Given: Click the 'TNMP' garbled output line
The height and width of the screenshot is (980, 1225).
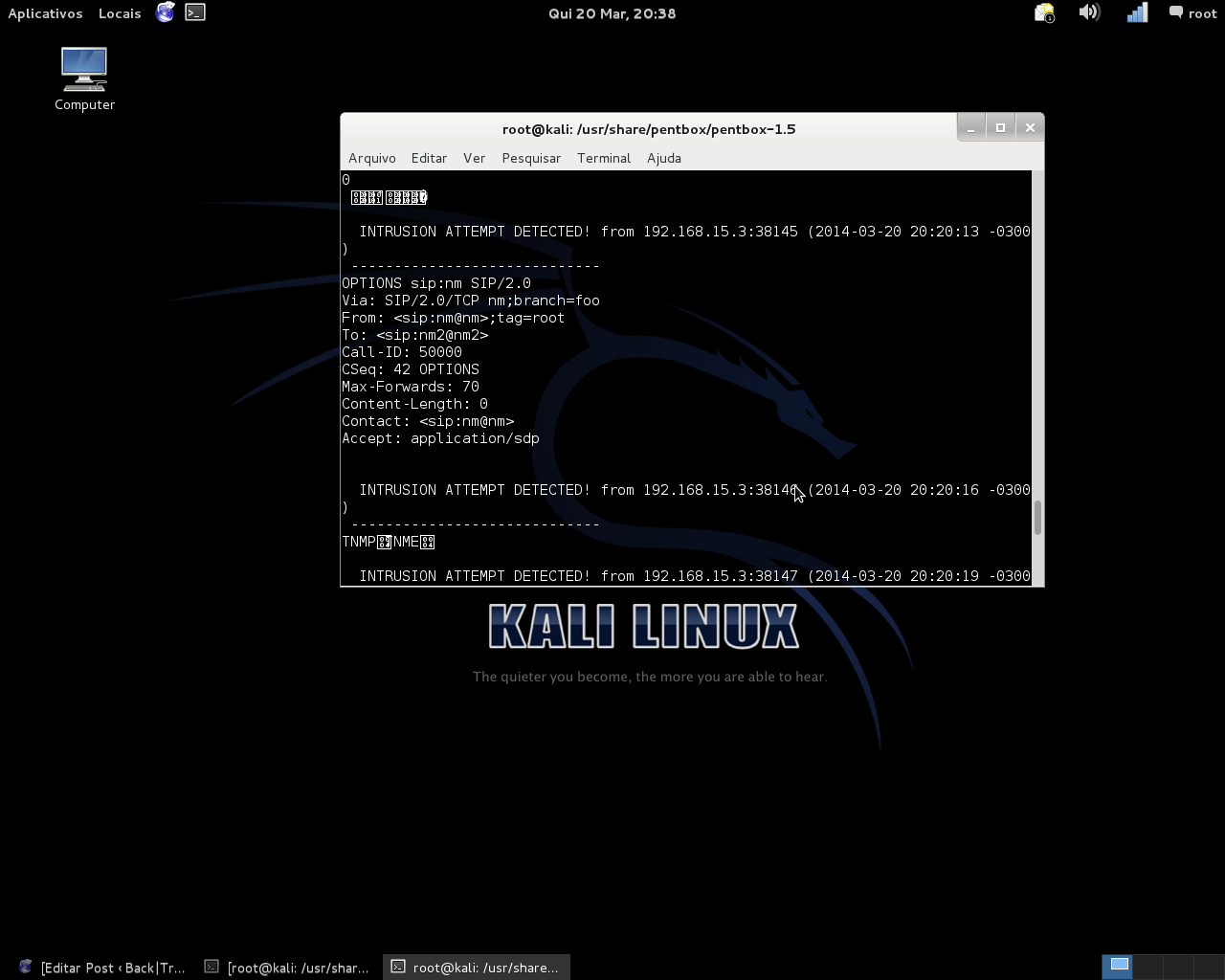Looking at the screenshot, I should (389, 542).
